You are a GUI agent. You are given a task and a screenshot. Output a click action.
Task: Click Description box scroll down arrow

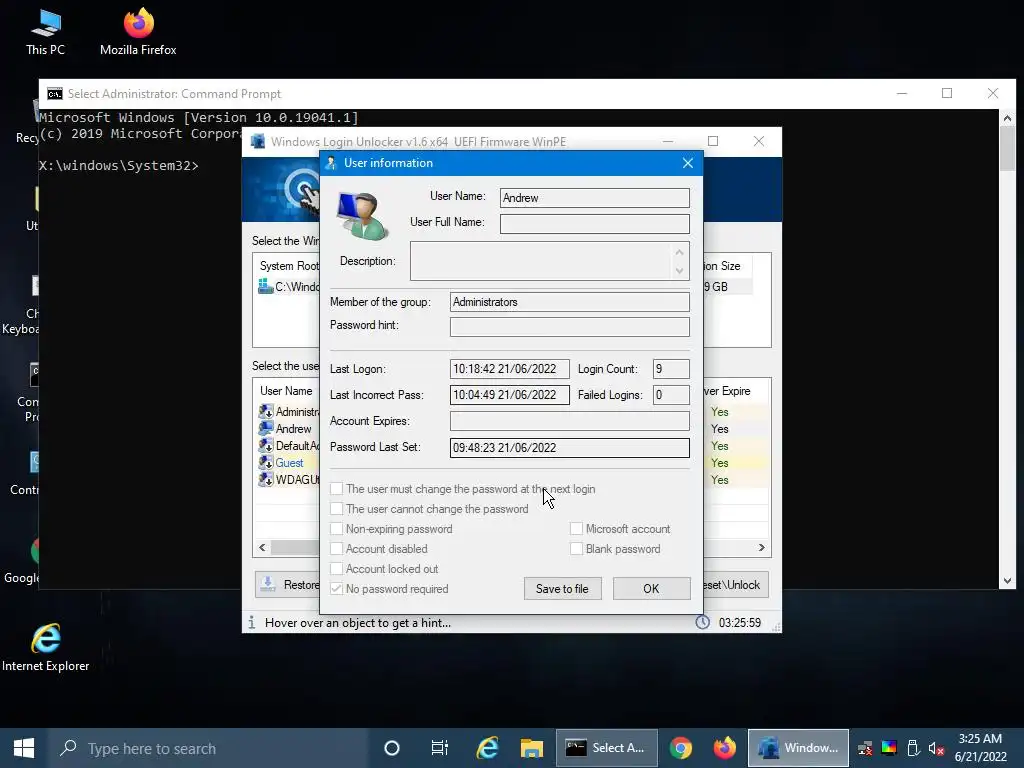(680, 270)
